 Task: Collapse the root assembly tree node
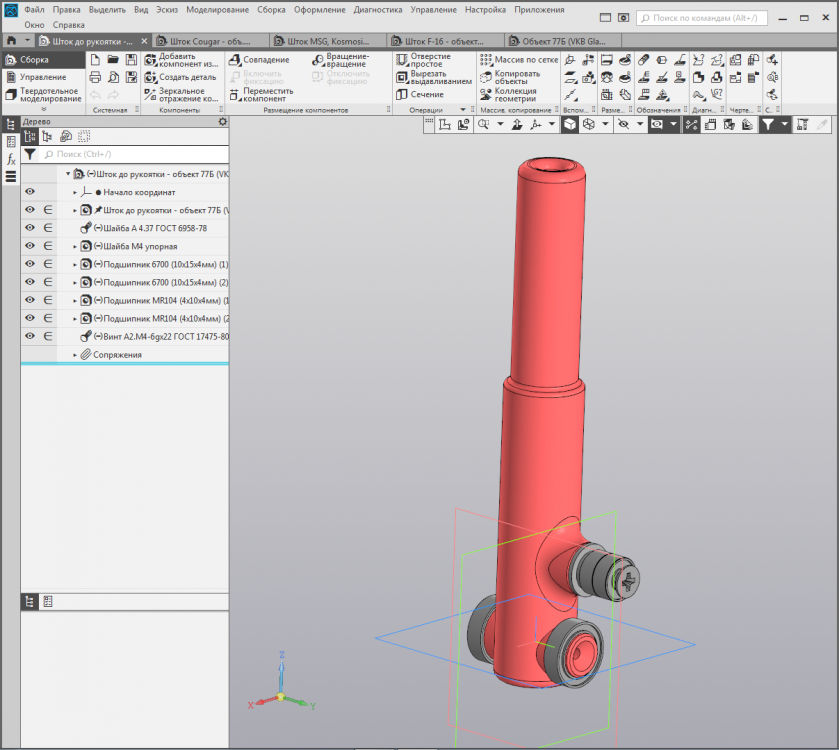66,174
